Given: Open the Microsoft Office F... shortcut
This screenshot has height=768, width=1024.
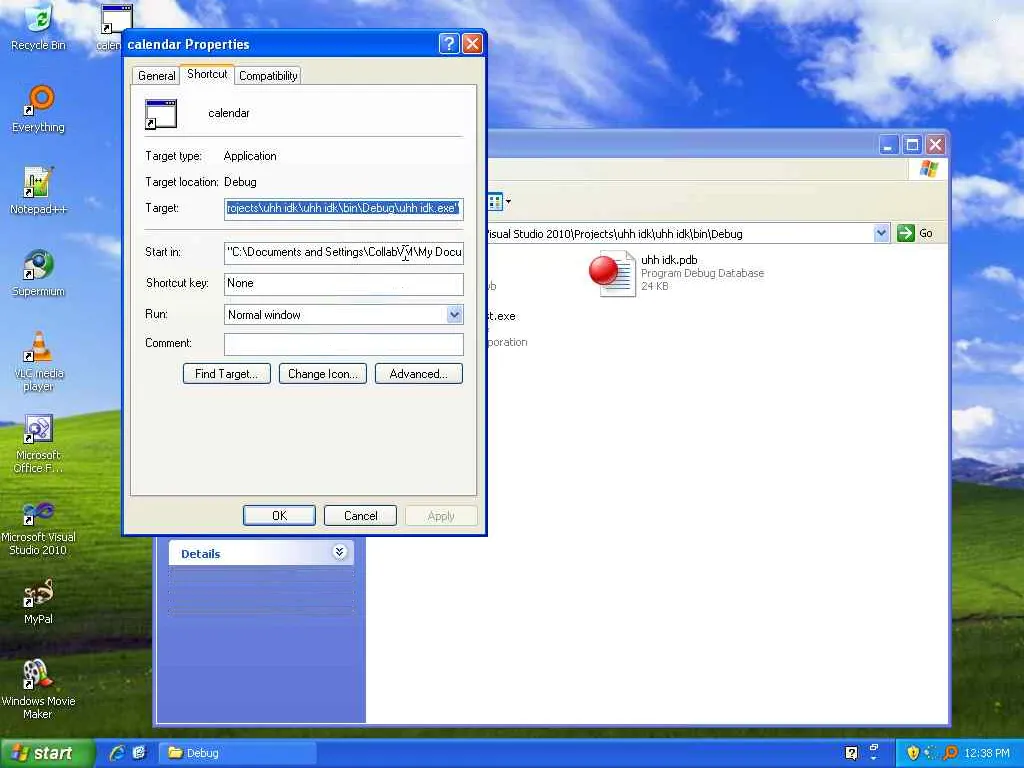Looking at the screenshot, I should pos(38,443).
